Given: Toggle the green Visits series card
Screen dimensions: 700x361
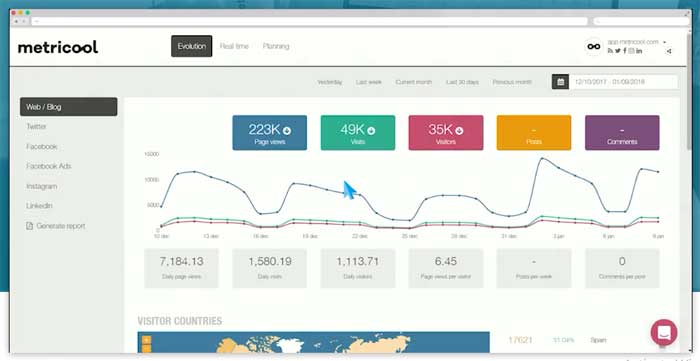Looking at the screenshot, I should [358, 133].
